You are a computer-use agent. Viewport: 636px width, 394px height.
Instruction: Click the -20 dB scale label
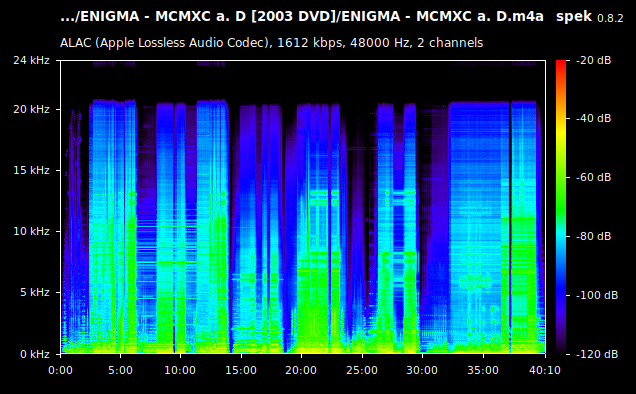[593, 60]
